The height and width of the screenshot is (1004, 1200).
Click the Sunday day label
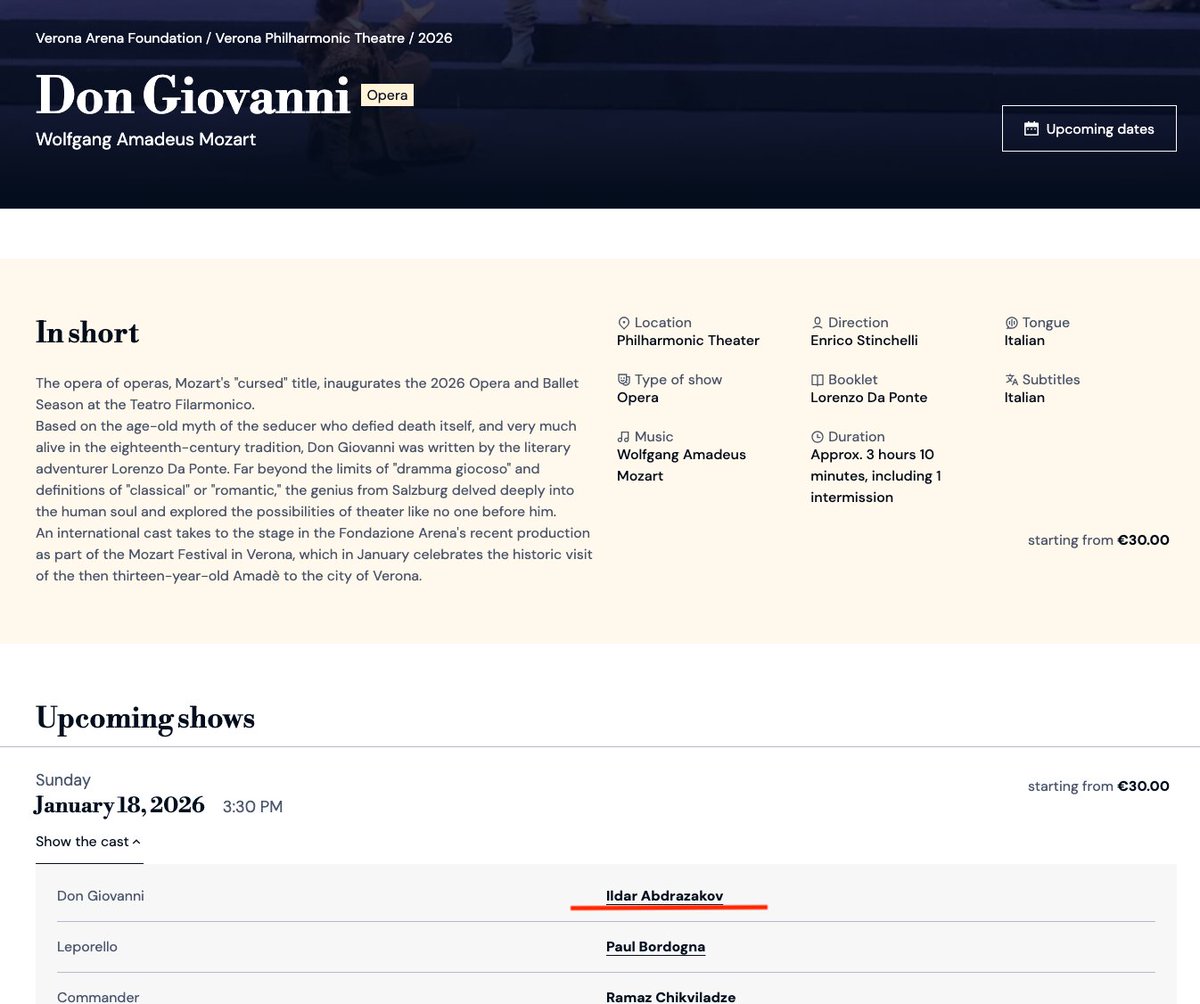[63, 780]
